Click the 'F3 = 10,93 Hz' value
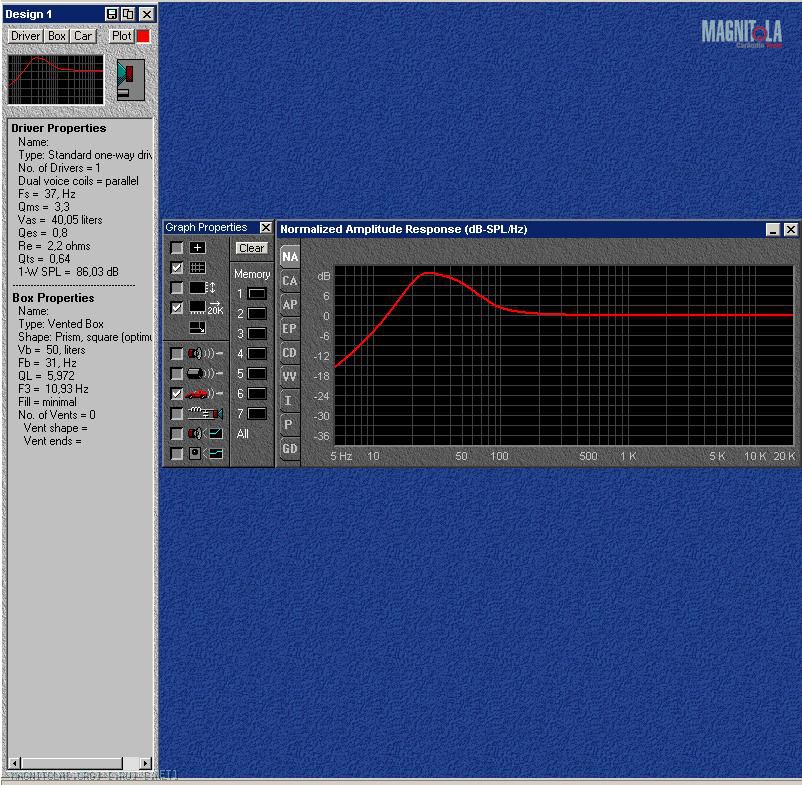 53,389
